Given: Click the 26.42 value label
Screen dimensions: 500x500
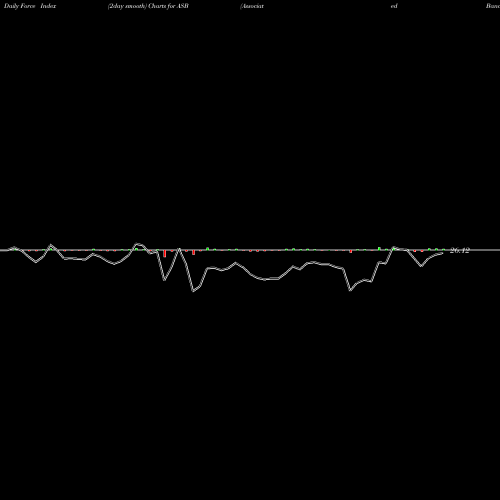Looking at the screenshot, I should [460, 250].
